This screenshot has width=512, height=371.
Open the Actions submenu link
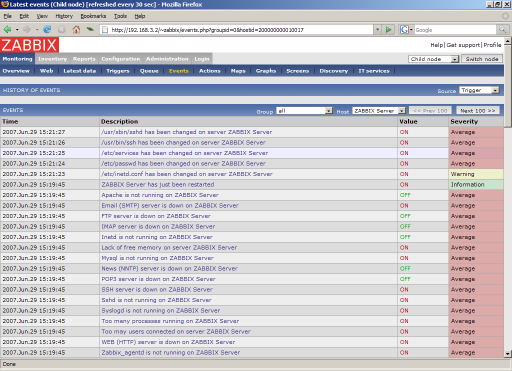(x=210, y=71)
